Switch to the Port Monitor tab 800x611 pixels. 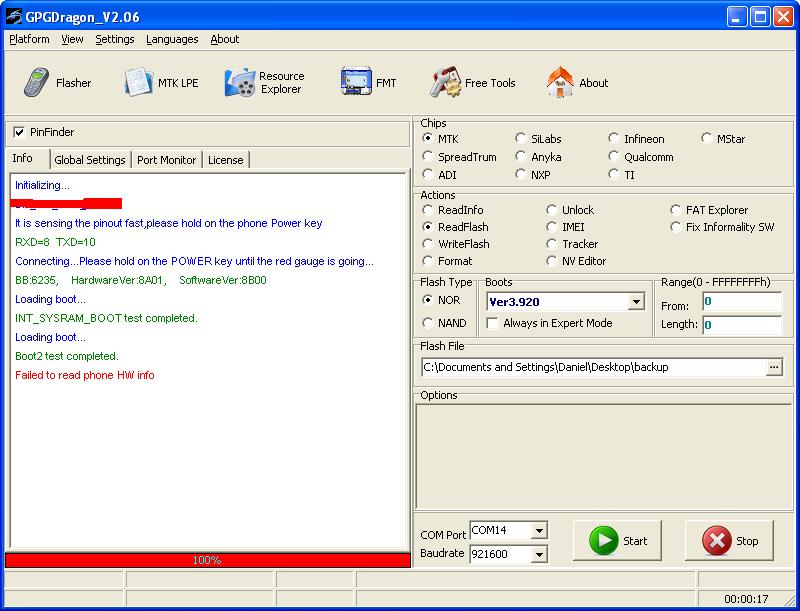pos(166,160)
